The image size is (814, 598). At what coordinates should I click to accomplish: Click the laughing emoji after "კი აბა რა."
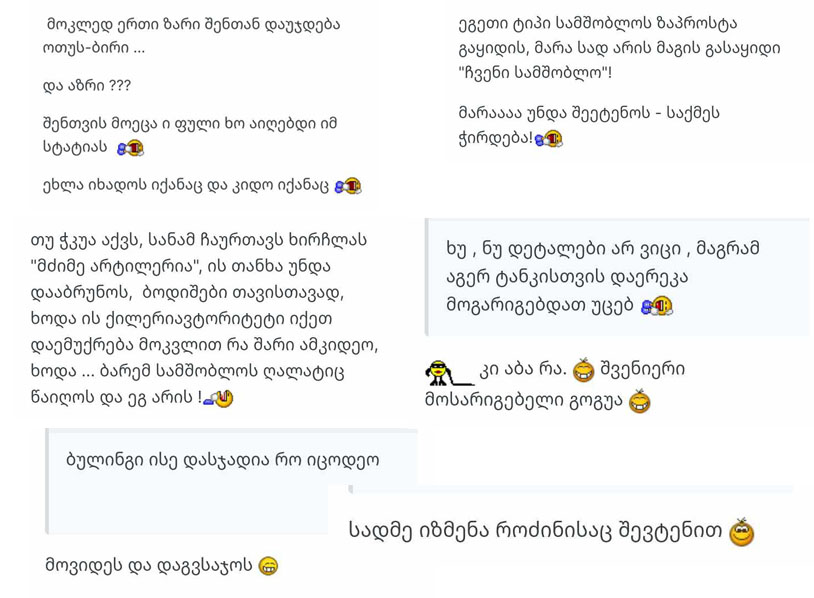(x=583, y=370)
